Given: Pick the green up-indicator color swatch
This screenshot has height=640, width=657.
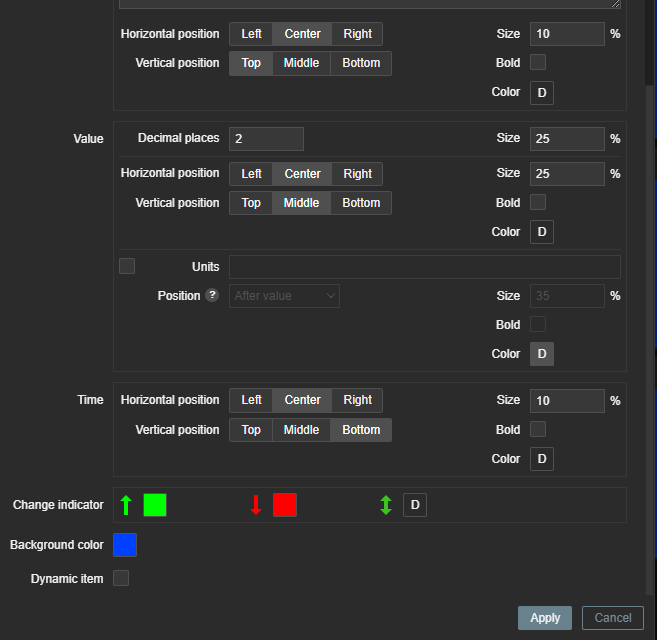Looking at the screenshot, I should coord(155,505).
